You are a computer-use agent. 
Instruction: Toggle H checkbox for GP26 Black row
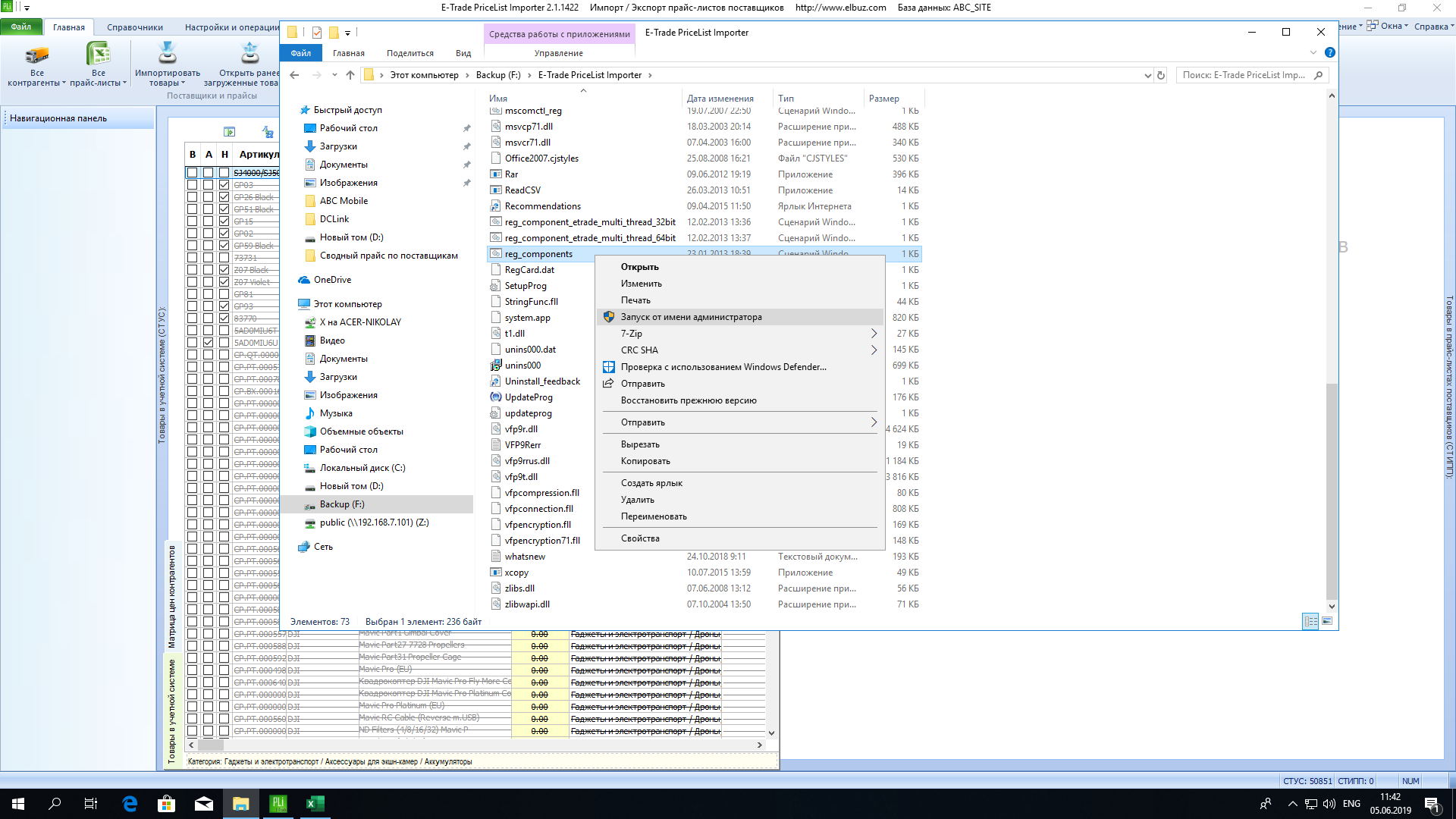[x=224, y=197]
